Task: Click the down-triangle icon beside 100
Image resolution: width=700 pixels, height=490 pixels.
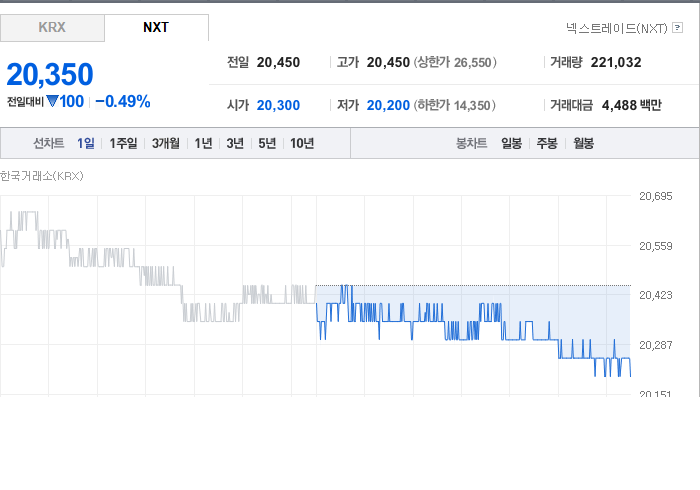Action: pos(52,102)
